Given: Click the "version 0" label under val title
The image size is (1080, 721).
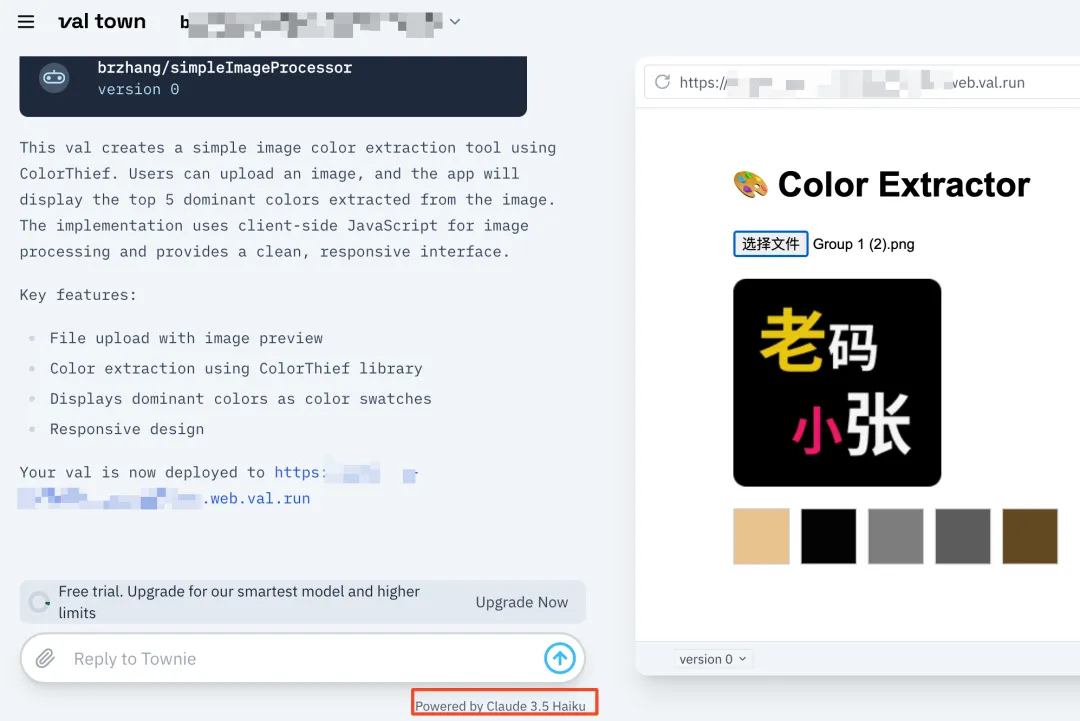Looking at the screenshot, I should [x=138, y=90].
